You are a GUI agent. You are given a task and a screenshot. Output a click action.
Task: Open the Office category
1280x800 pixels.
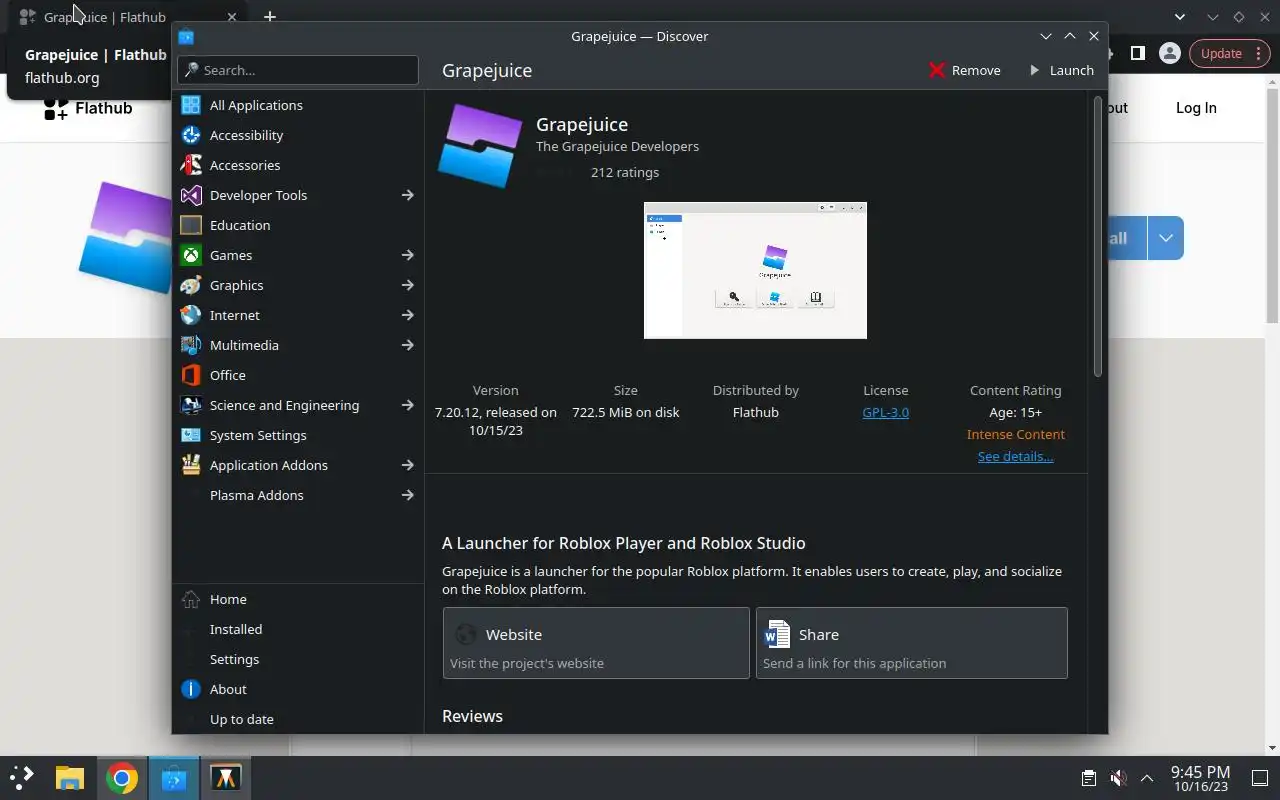(298, 375)
